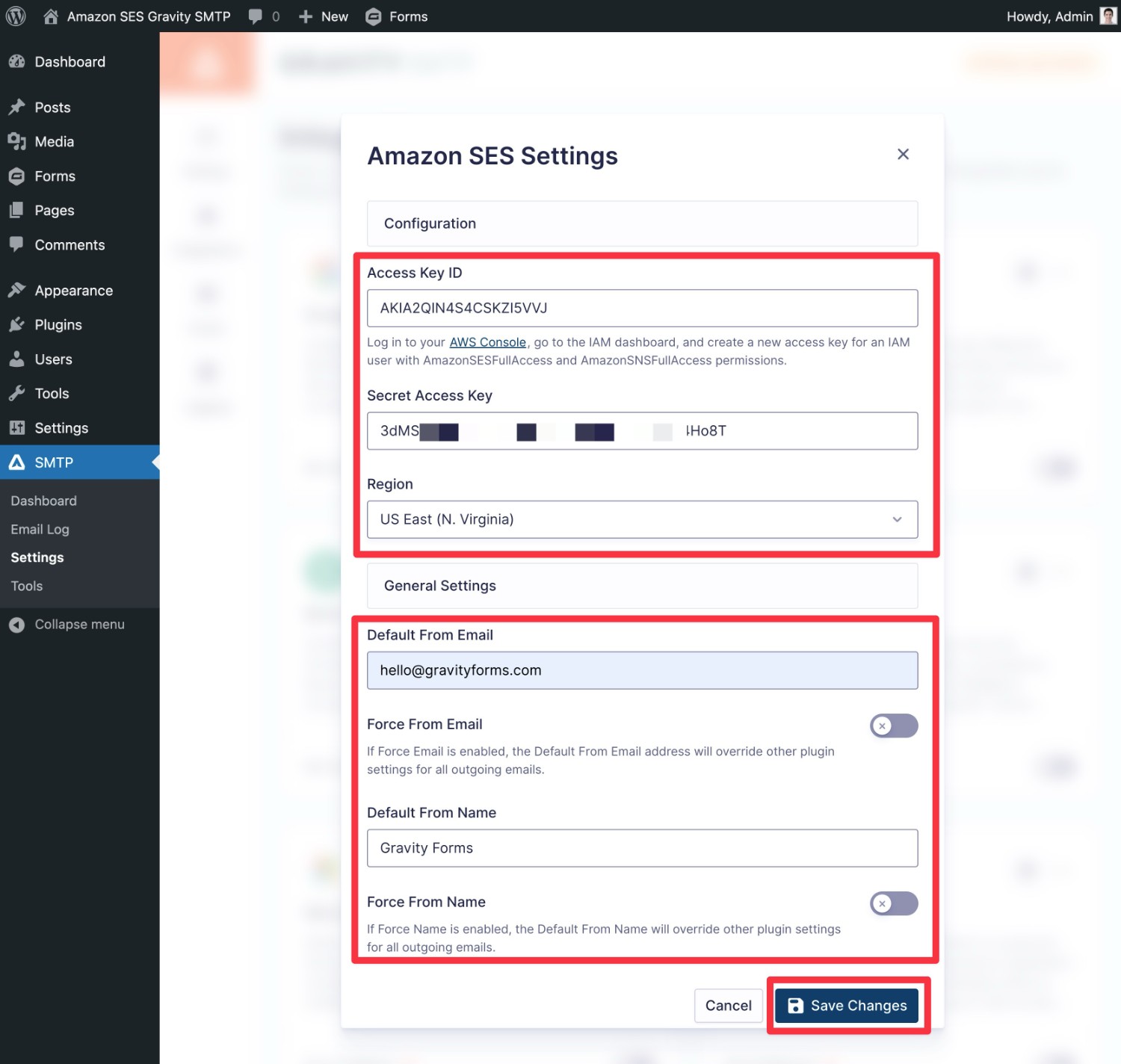Open Howdy, Admin account menu
The width and height of the screenshot is (1121, 1064).
[x=1061, y=16]
